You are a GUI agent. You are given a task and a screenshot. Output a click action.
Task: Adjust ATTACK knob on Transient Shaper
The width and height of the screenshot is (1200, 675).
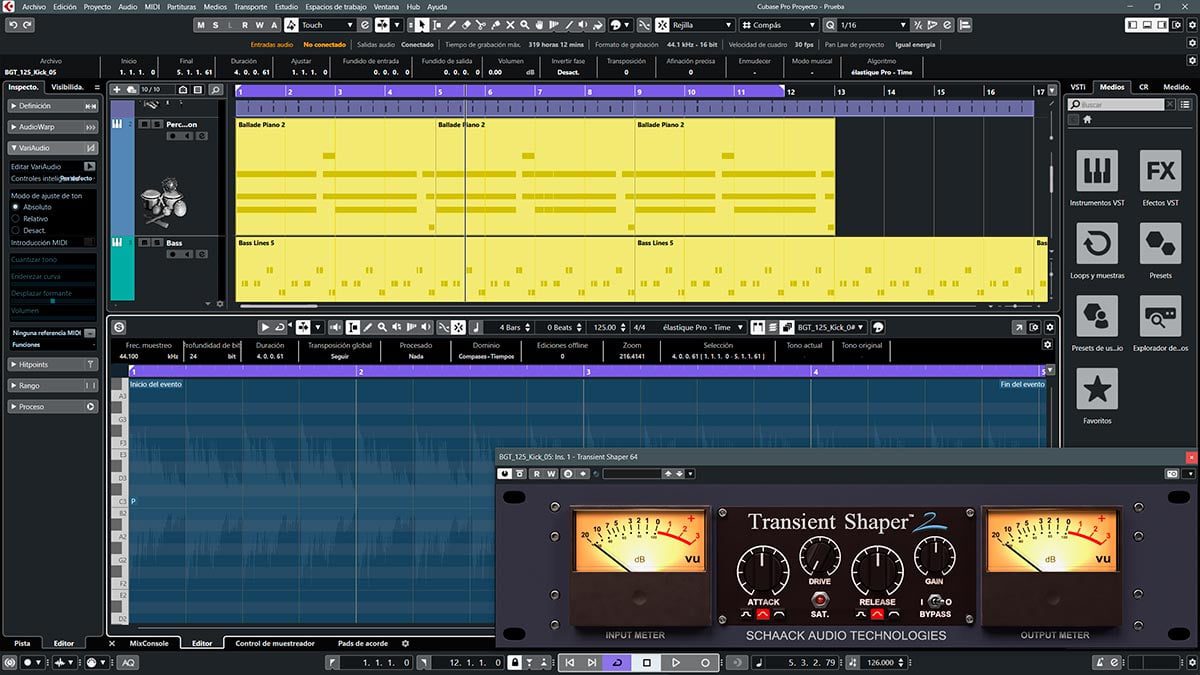(763, 572)
